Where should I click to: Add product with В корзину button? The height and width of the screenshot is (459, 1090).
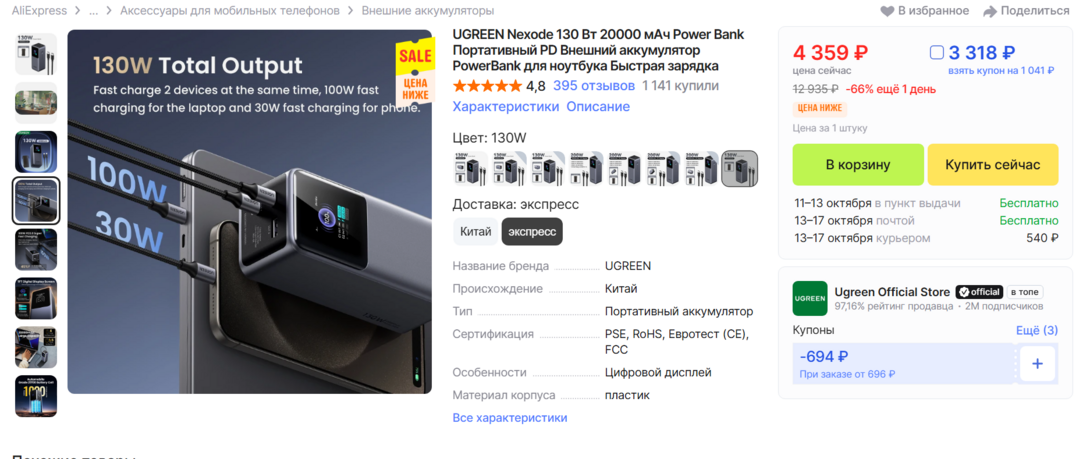[858, 165]
